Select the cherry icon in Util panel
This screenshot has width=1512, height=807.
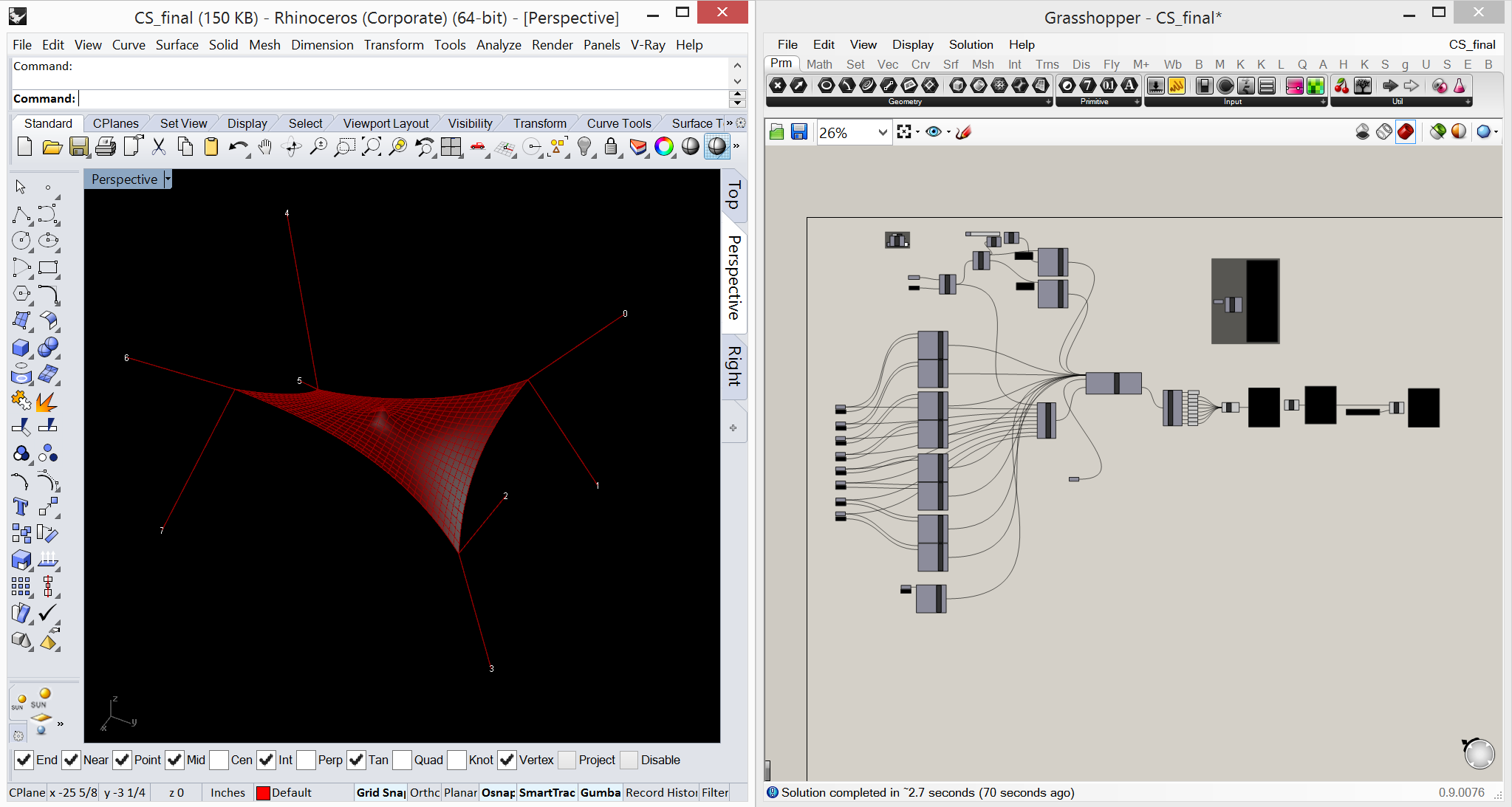click(1341, 86)
